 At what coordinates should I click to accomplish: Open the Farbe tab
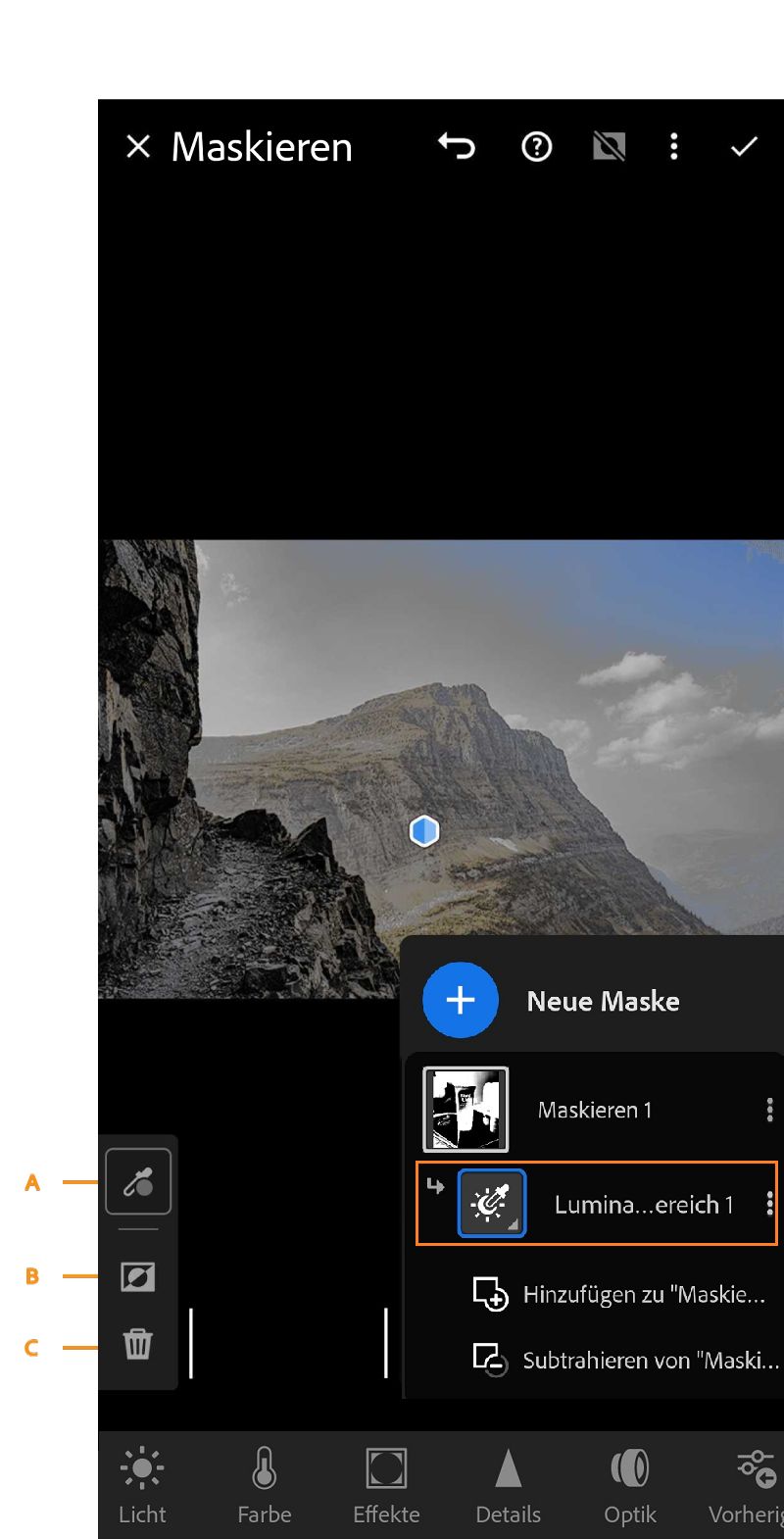pyautogui.click(x=265, y=1486)
